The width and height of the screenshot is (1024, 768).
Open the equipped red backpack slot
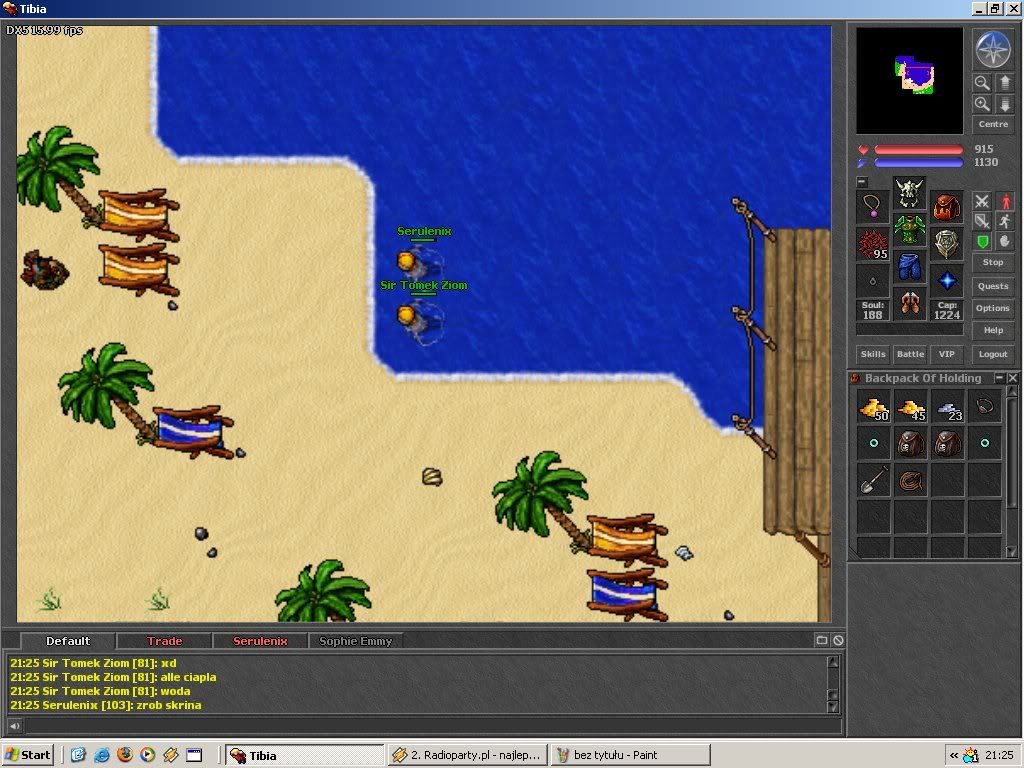tap(947, 208)
